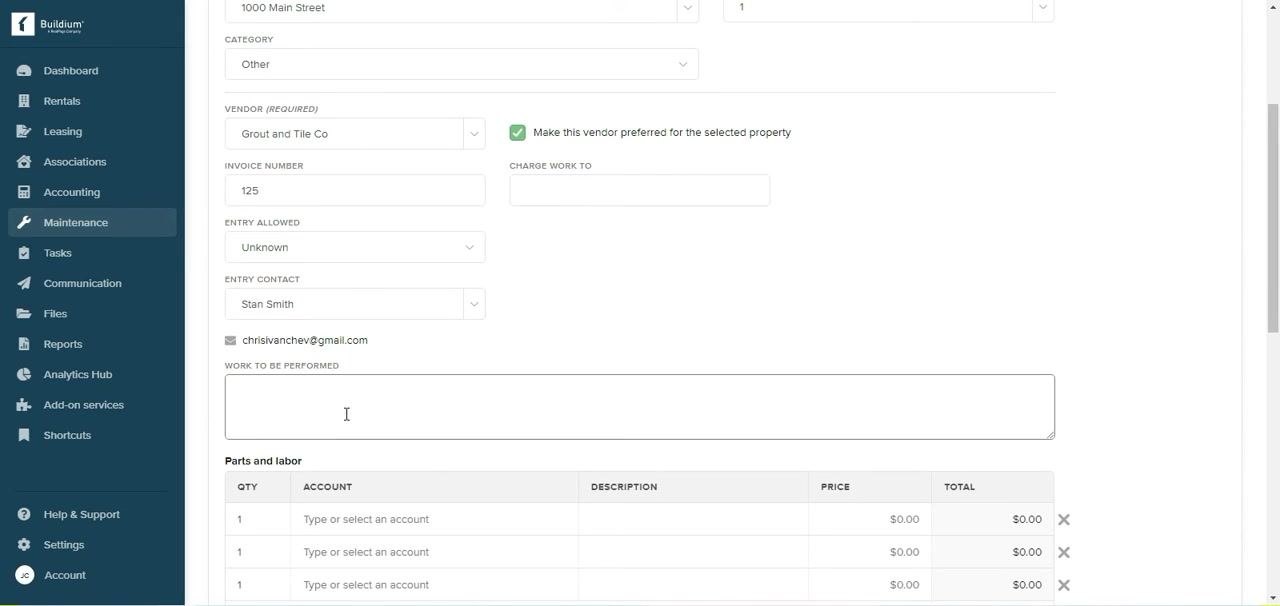The image size is (1280, 606).
Task: Select an account in second parts row
Action: [x=434, y=552]
